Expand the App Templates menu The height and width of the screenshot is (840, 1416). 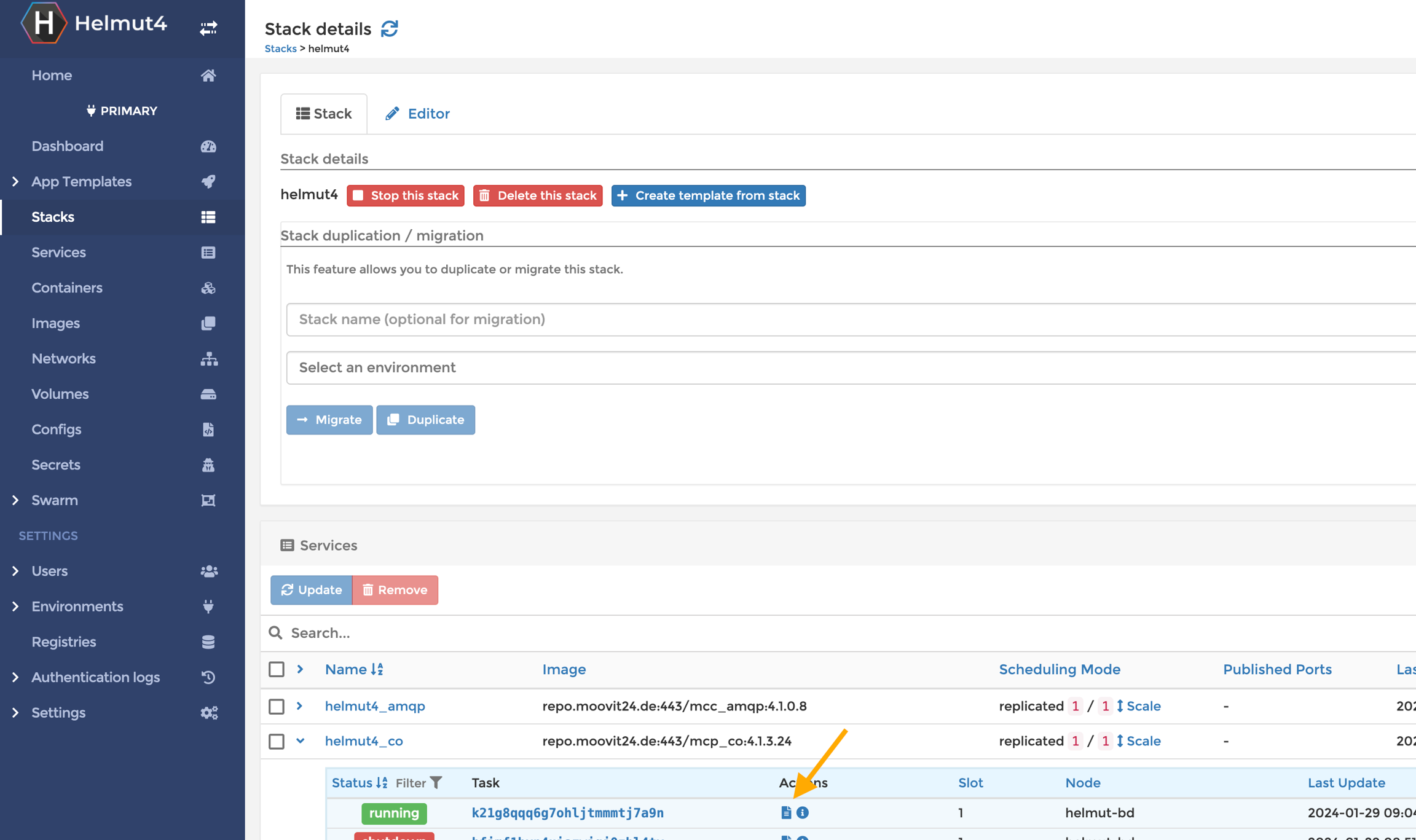pos(16,181)
